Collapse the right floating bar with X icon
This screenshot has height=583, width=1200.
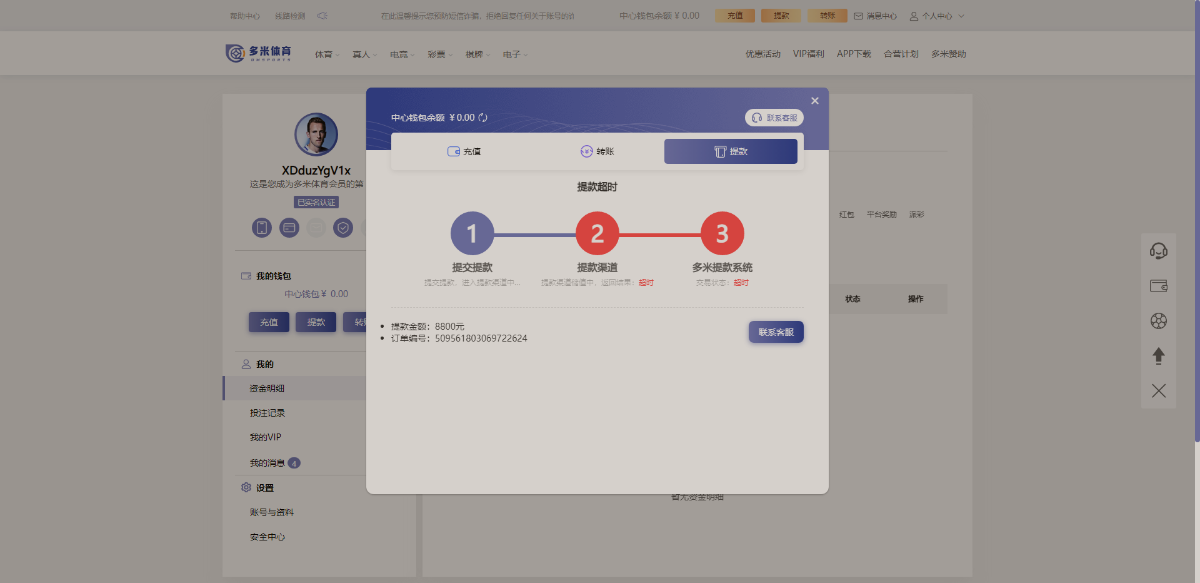pos(1159,391)
